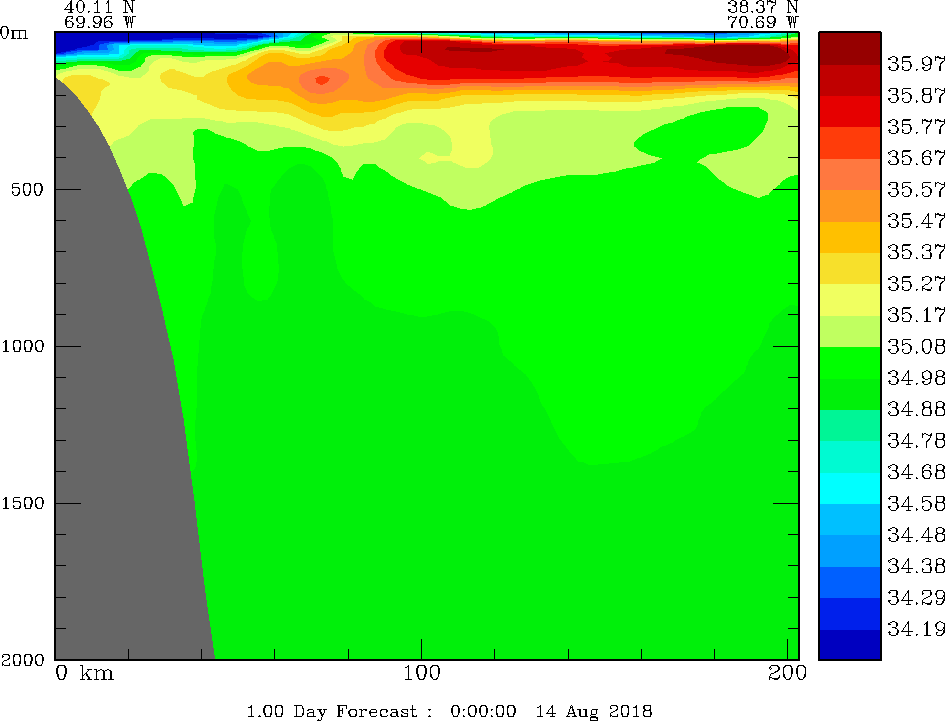
Task: Click the 14 Aug 2018 date text
Action: 594,711
